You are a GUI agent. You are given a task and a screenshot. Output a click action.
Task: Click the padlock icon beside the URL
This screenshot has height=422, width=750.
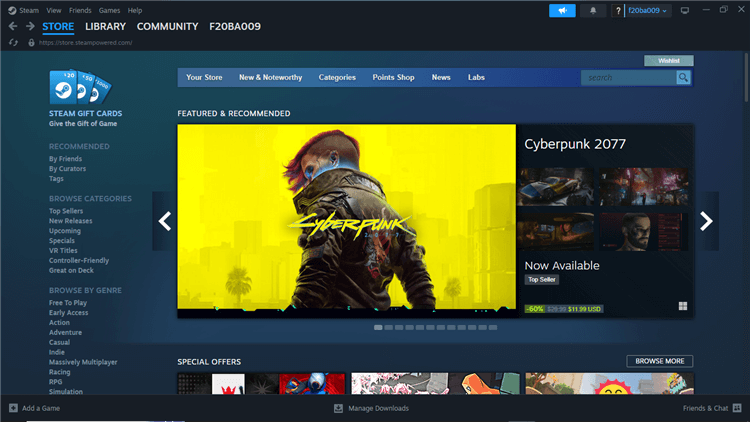[31, 43]
